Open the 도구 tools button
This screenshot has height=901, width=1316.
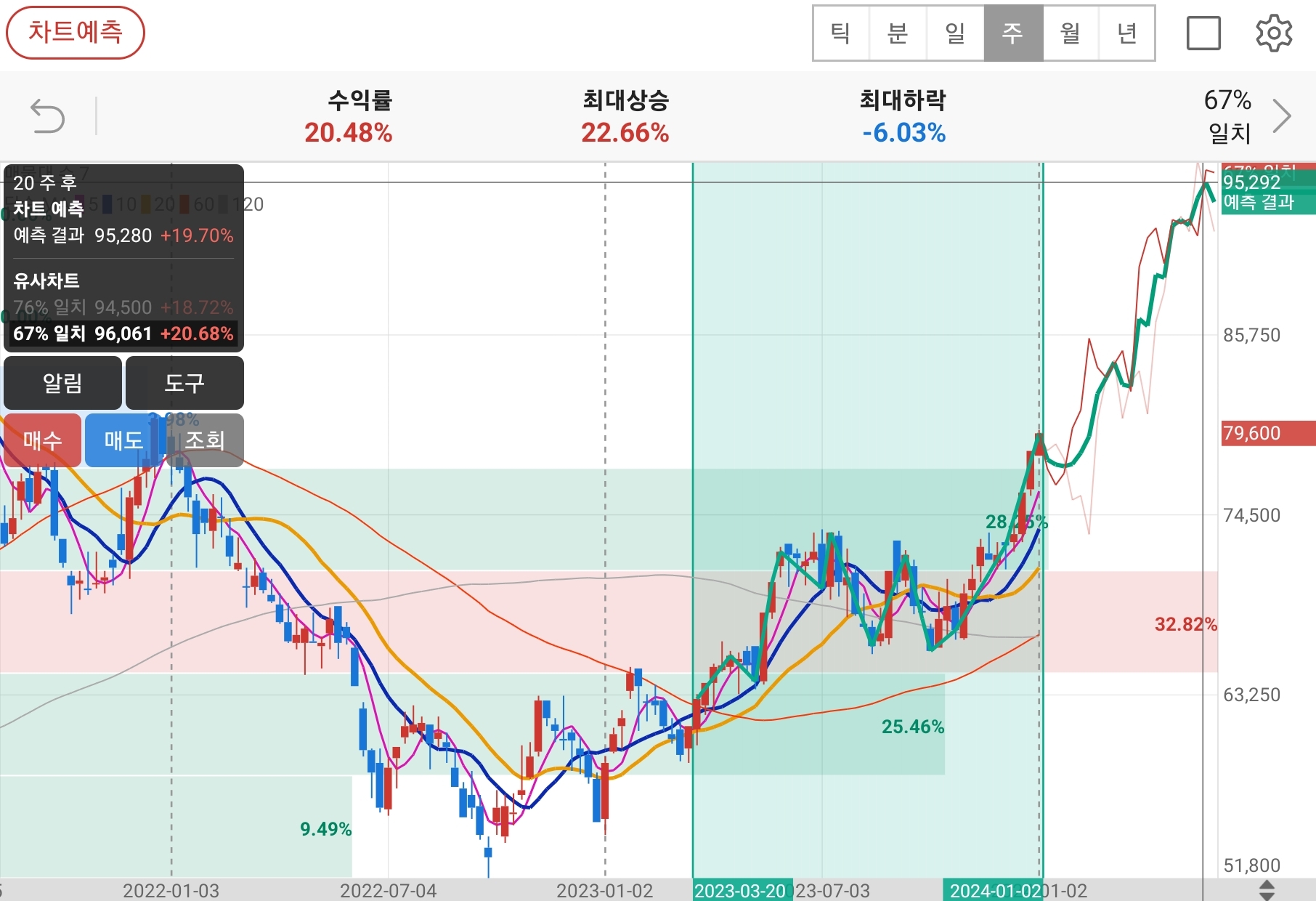[184, 383]
